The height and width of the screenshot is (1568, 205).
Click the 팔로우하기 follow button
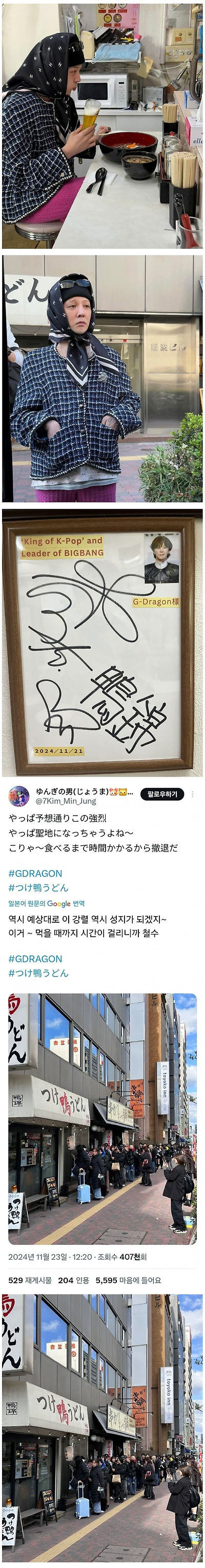pos(162,793)
